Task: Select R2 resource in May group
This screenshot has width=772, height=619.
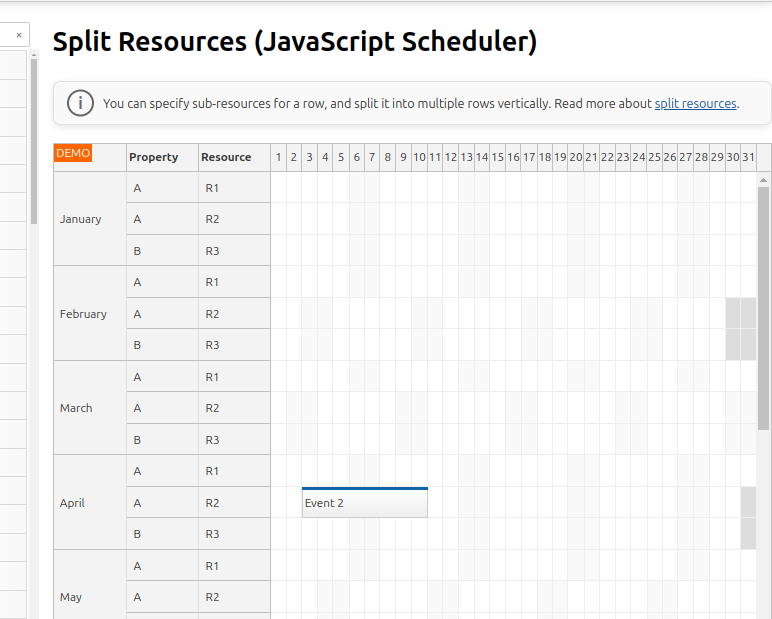Action: pos(234,597)
